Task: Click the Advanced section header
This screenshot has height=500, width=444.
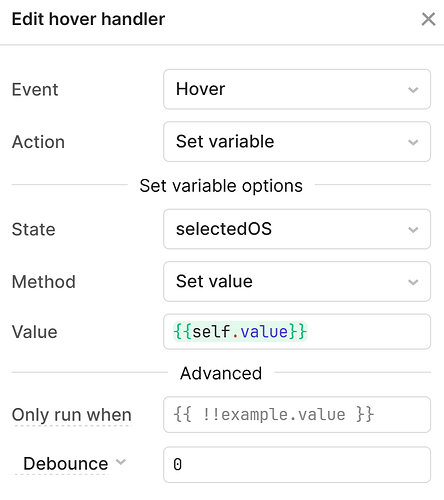Action: click(x=221, y=373)
